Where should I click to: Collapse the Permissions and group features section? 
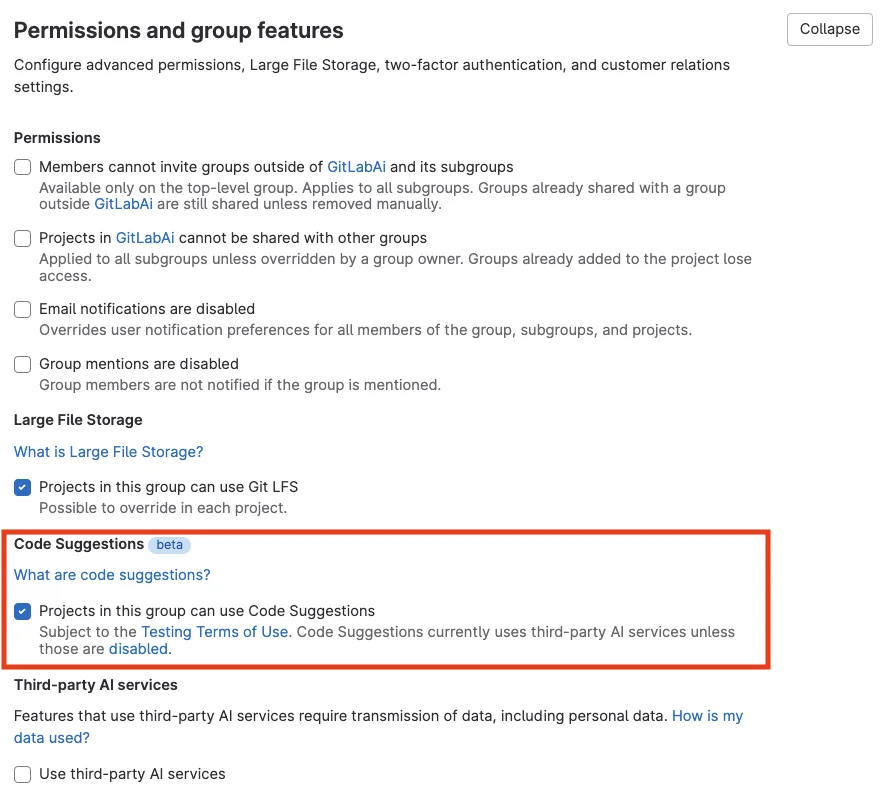click(x=829, y=29)
